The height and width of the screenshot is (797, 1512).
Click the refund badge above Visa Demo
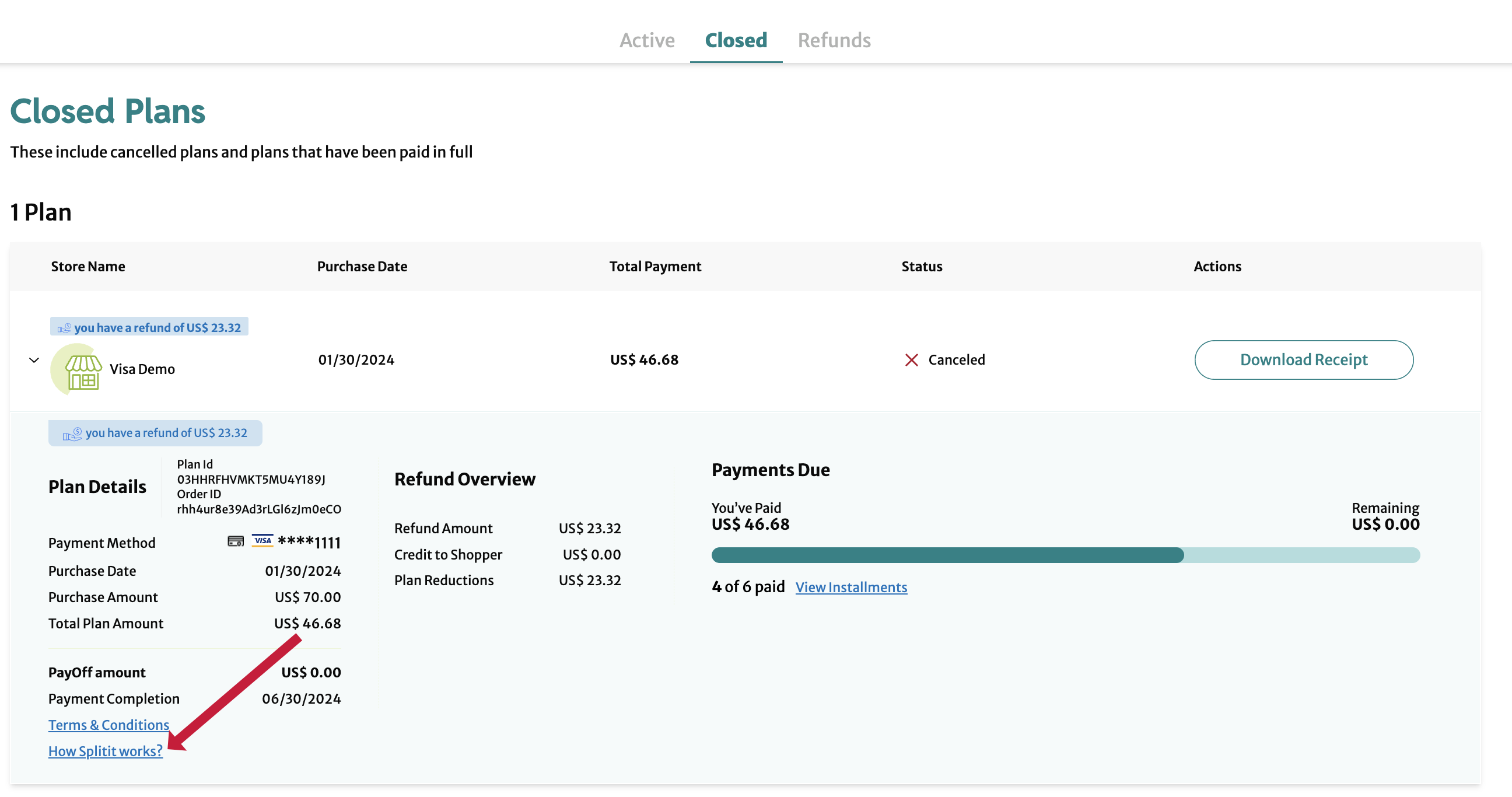149,326
